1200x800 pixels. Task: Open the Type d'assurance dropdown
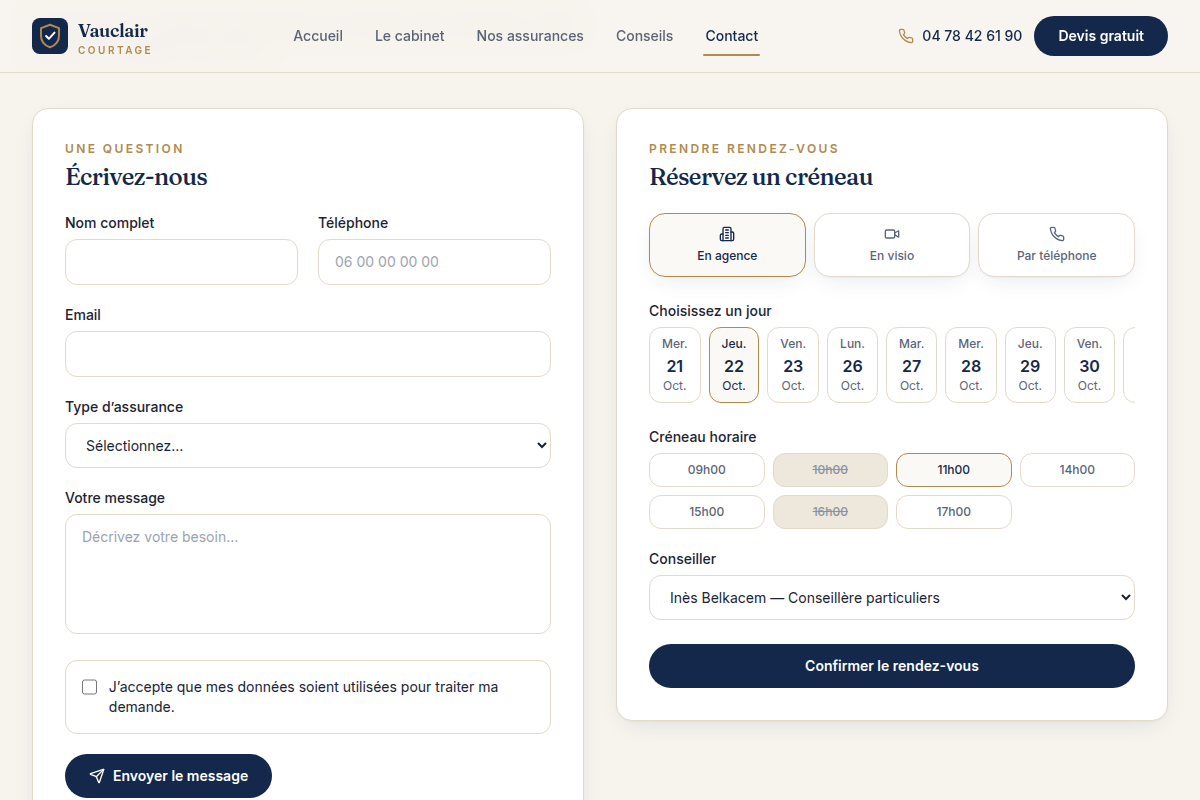pos(308,445)
